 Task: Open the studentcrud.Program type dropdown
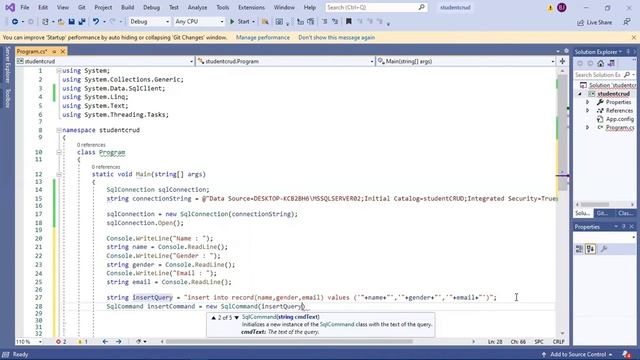tap(285, 61)
